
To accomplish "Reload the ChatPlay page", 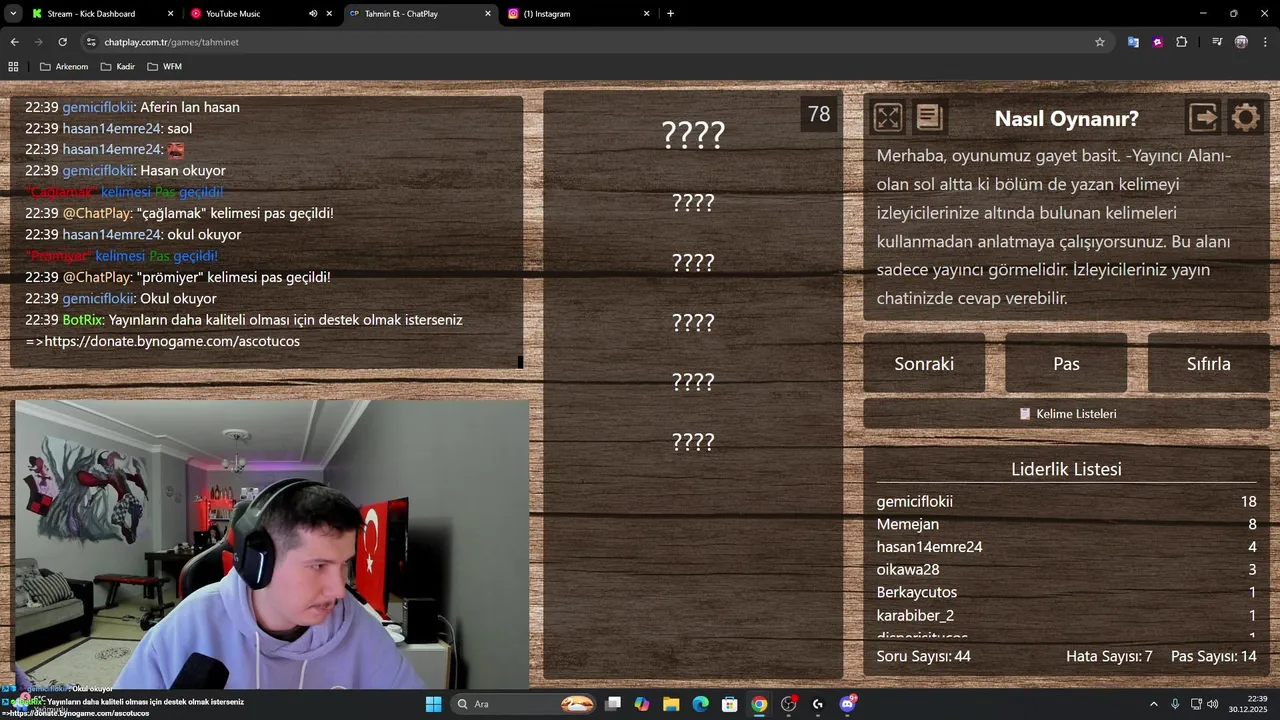I will (62, 42).
